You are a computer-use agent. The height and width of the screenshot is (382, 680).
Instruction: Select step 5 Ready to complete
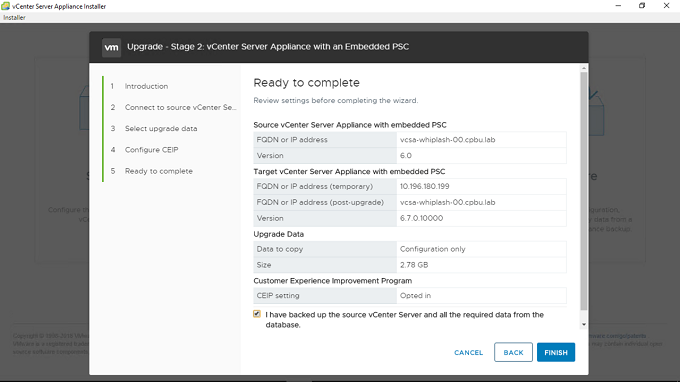pos(159,171)
